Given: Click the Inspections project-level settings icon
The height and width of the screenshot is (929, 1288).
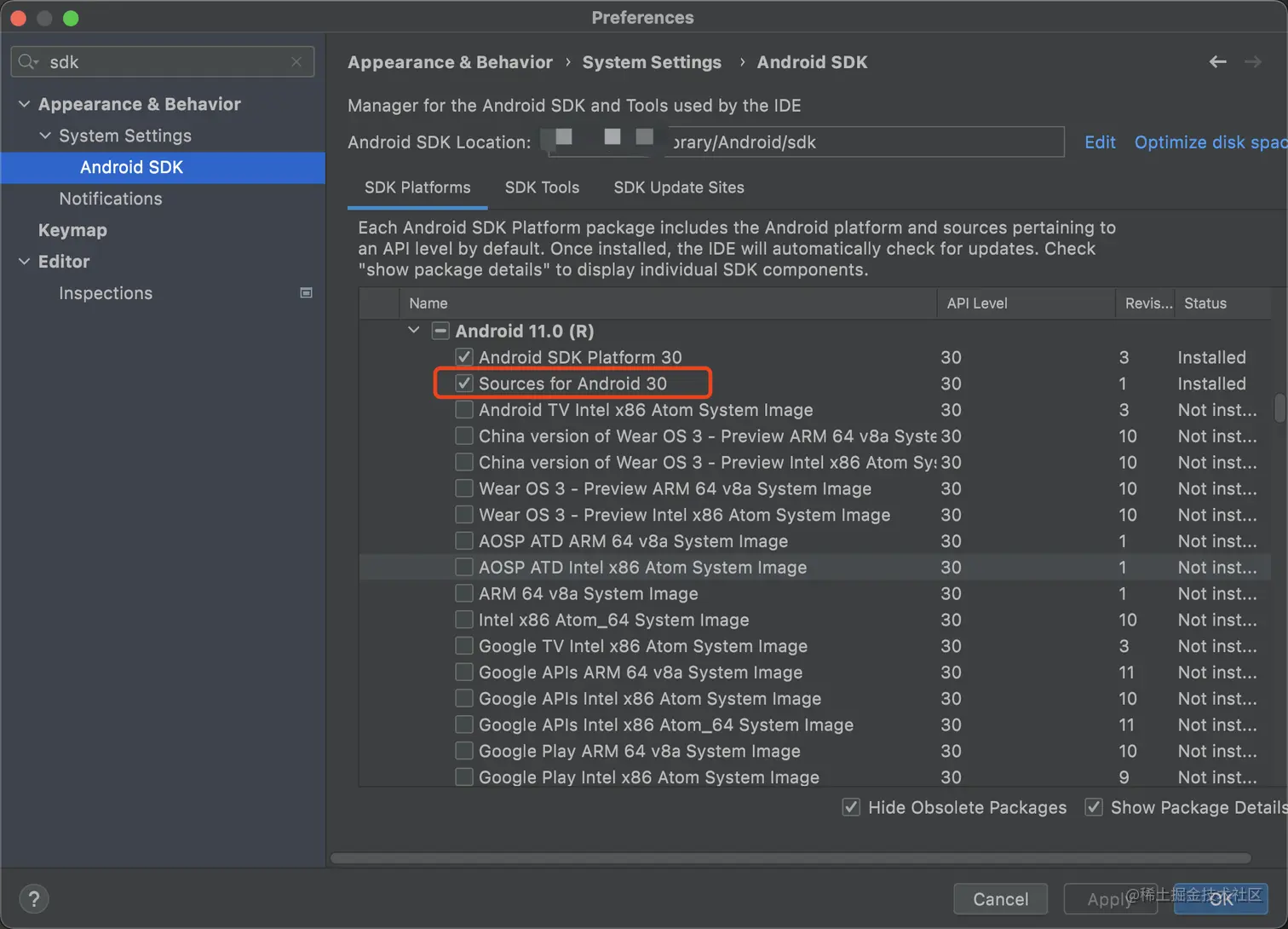Looking at the screenshot, I should [x=306, y=293].
